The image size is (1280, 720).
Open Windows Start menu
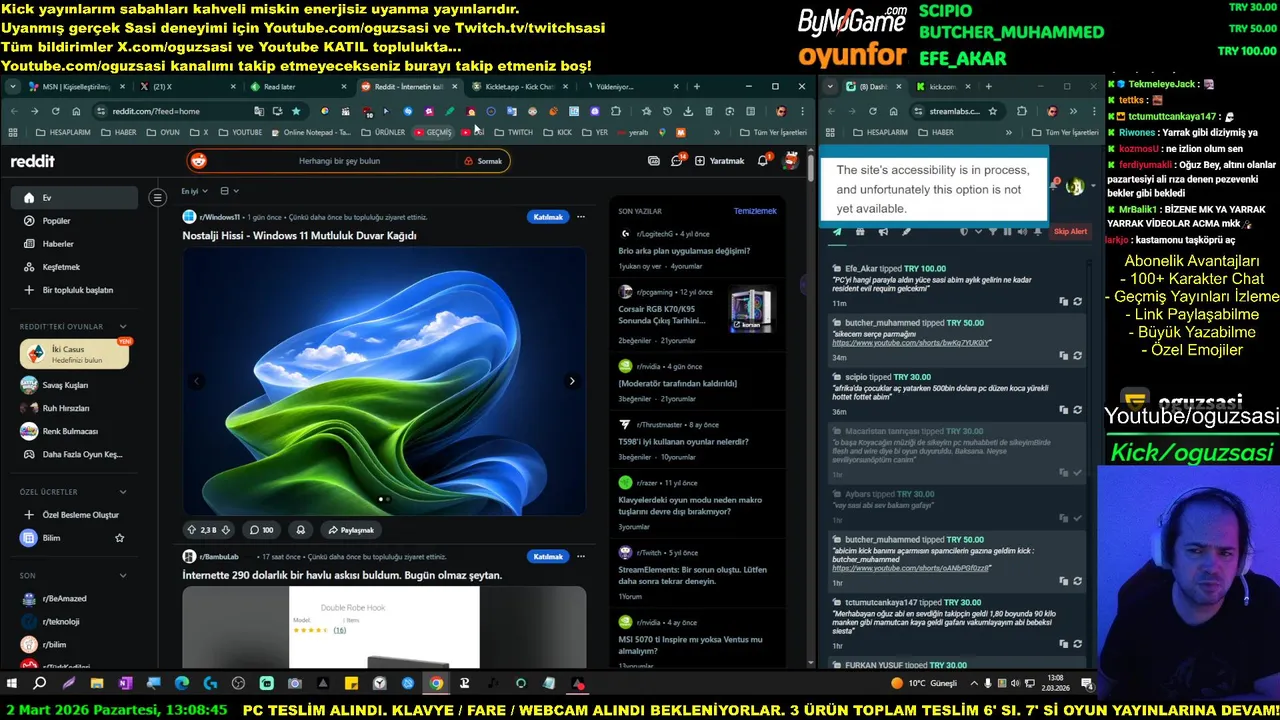coord(12,683)
